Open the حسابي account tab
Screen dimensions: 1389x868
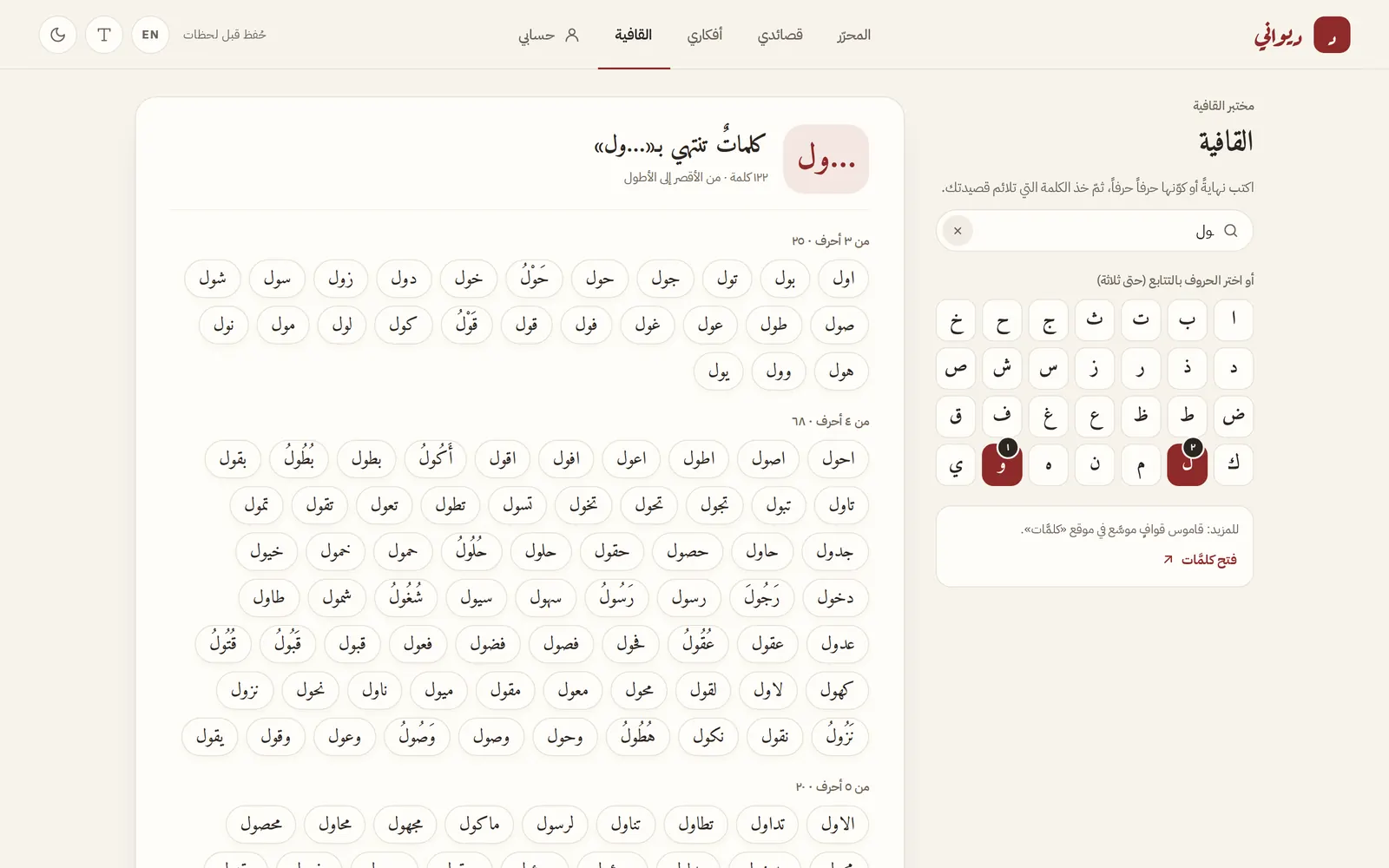click(548, 35)
